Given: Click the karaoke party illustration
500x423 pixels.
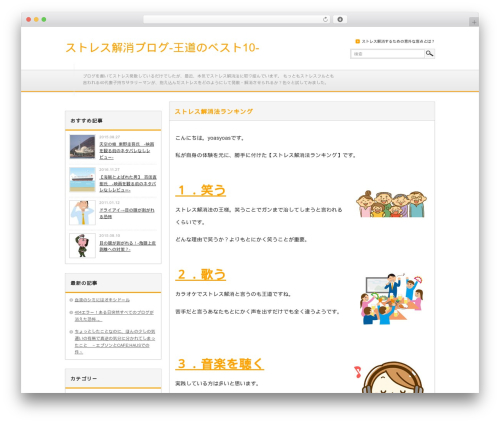Looking at the screenshot, I should click(391, 299).
